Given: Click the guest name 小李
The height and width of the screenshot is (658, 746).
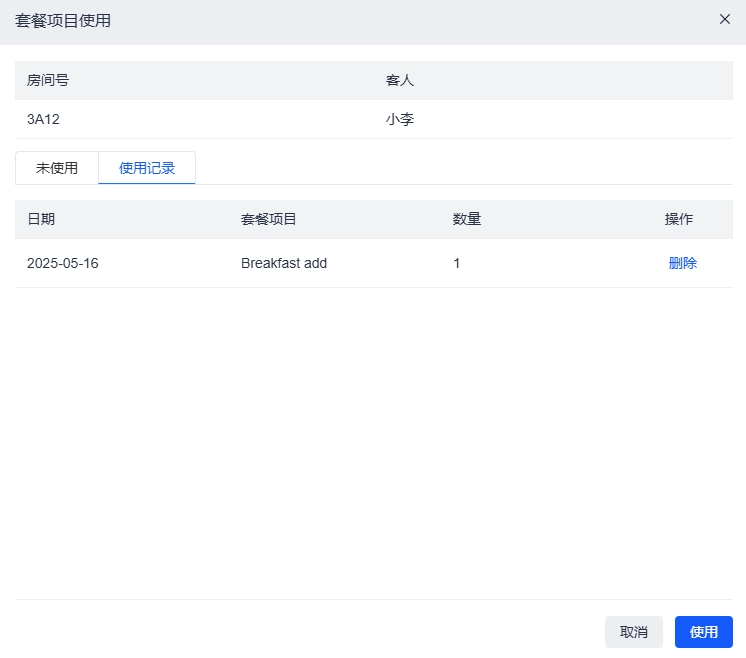Looking at the screenshot, I should tap(400, 119).
